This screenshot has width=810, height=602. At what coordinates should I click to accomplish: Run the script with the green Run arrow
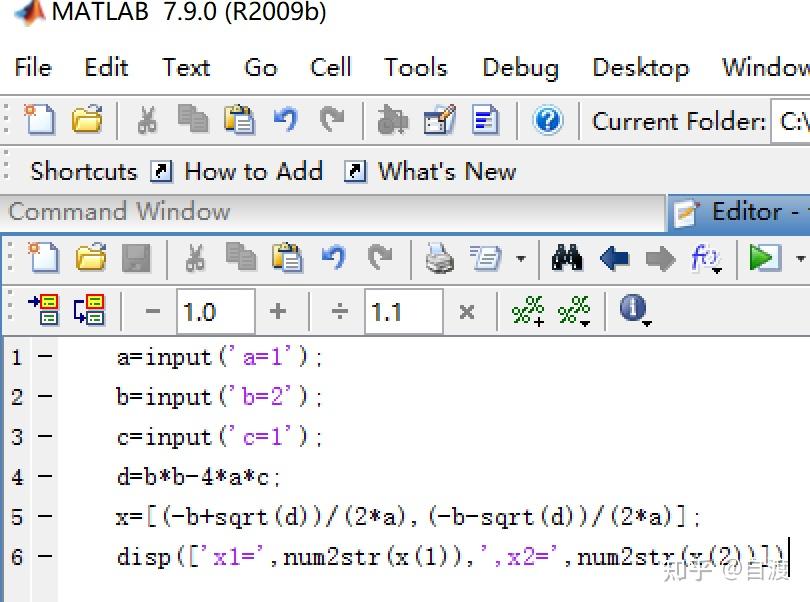(x=762, y=258)
